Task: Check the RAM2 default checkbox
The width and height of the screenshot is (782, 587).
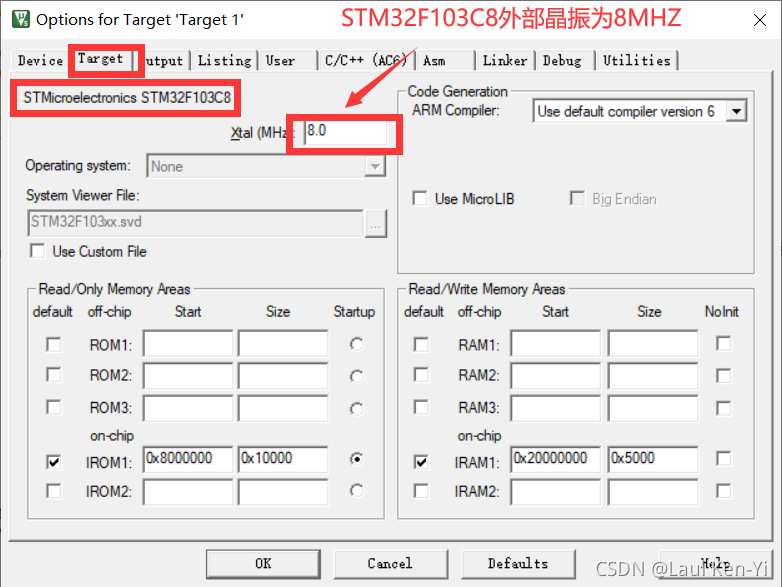Action: point(421,375)
